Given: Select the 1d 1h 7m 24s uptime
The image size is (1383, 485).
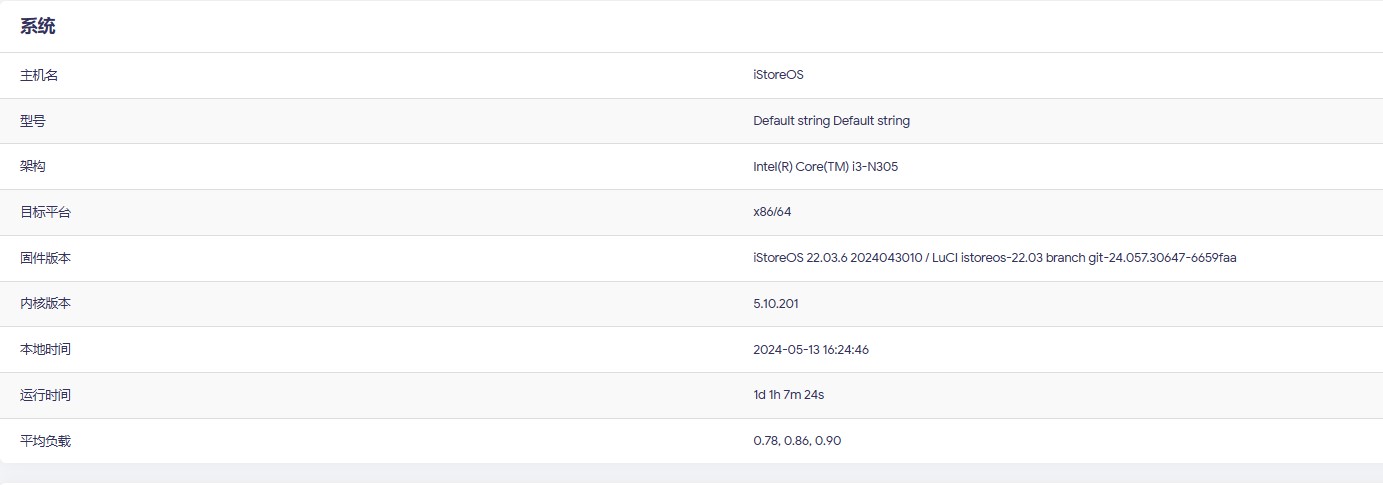Looking at the screenshot, I should click(788, 395).
